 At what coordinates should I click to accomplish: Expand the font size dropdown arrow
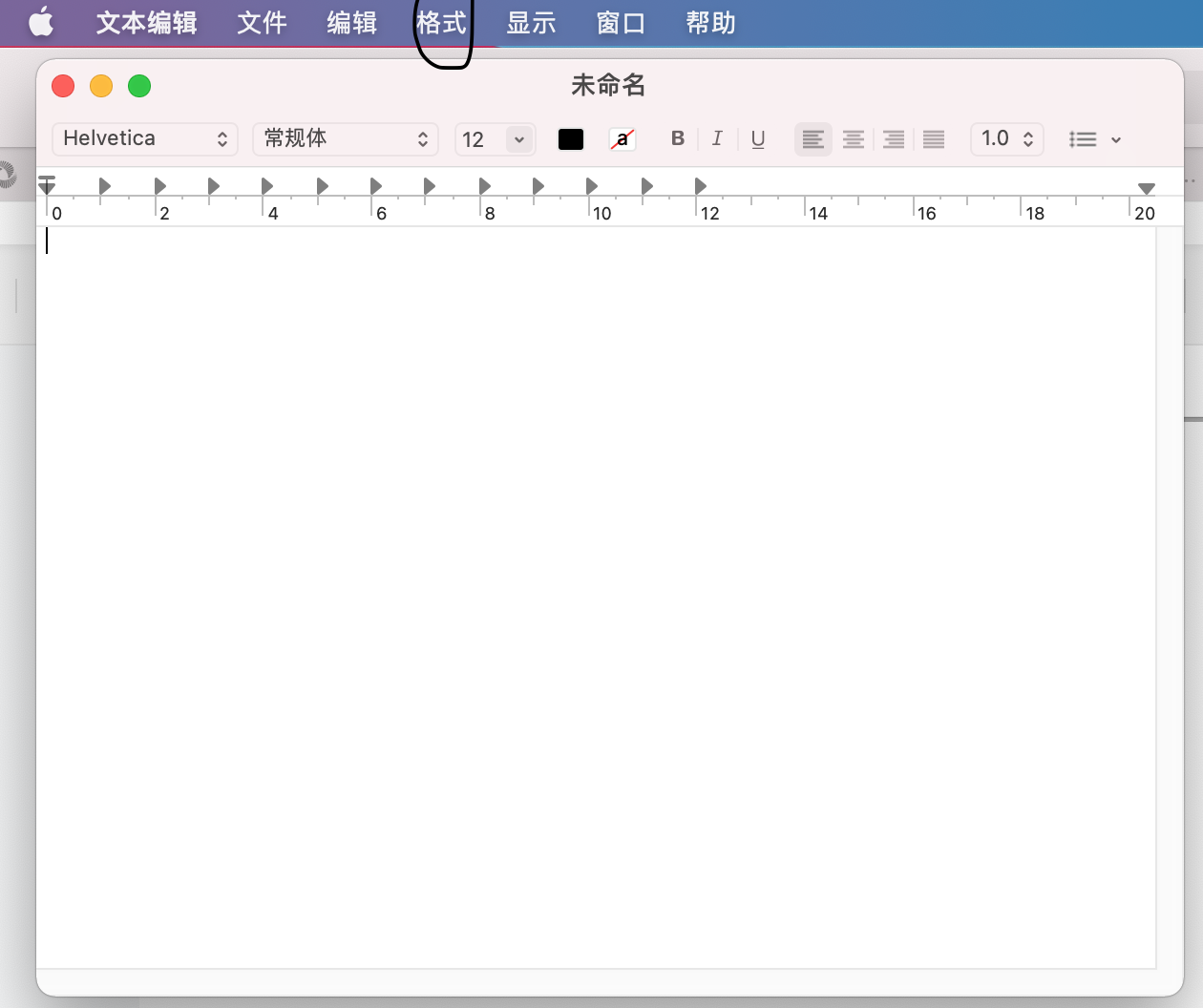click(x=519, y=139)
